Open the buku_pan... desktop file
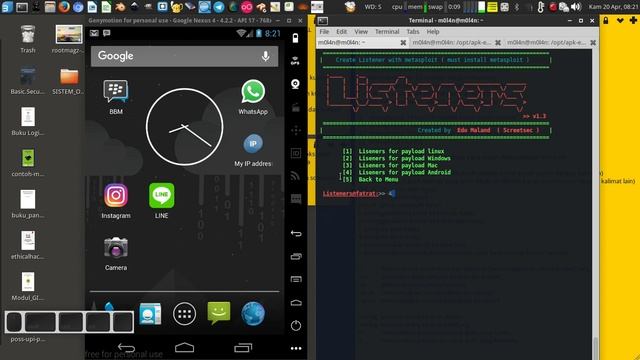The image size is (640, 360). click(28, 204)
